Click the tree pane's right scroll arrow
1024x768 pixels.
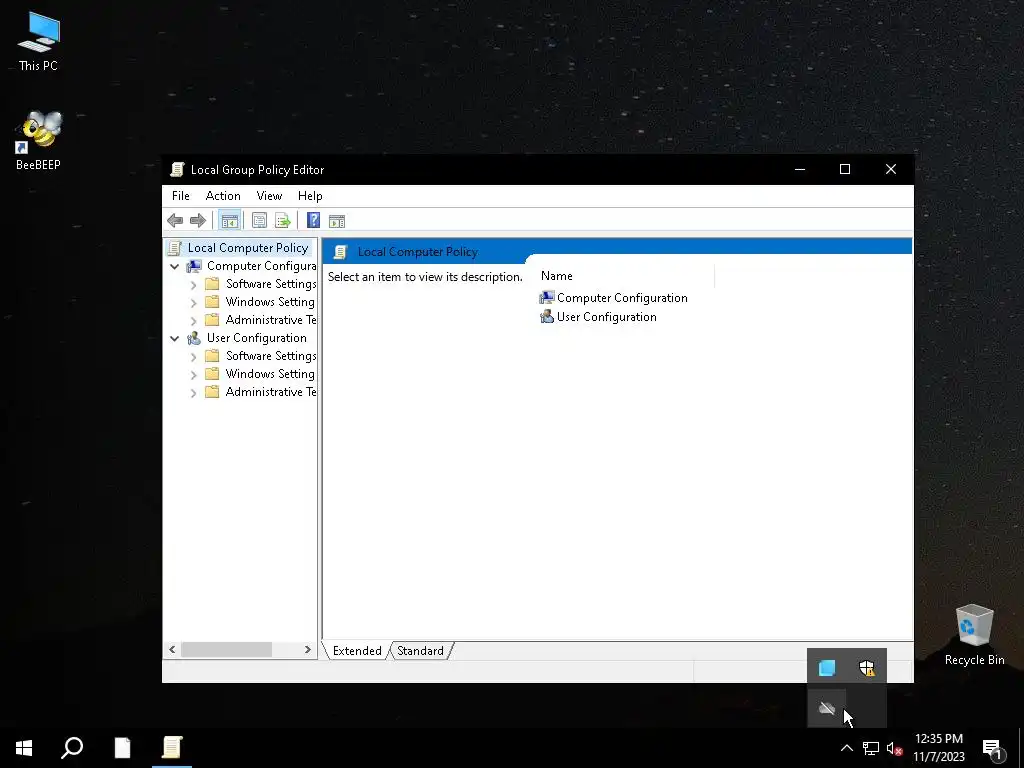point(308,649)
